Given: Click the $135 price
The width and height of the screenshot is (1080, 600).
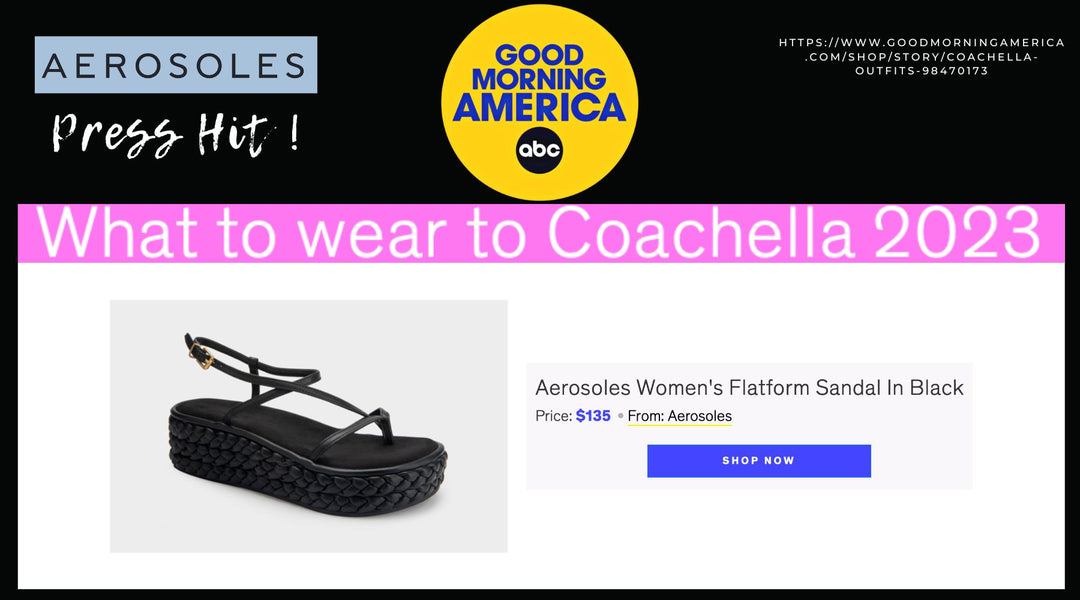Looking at the screenshot, I should tap(593, 416).
